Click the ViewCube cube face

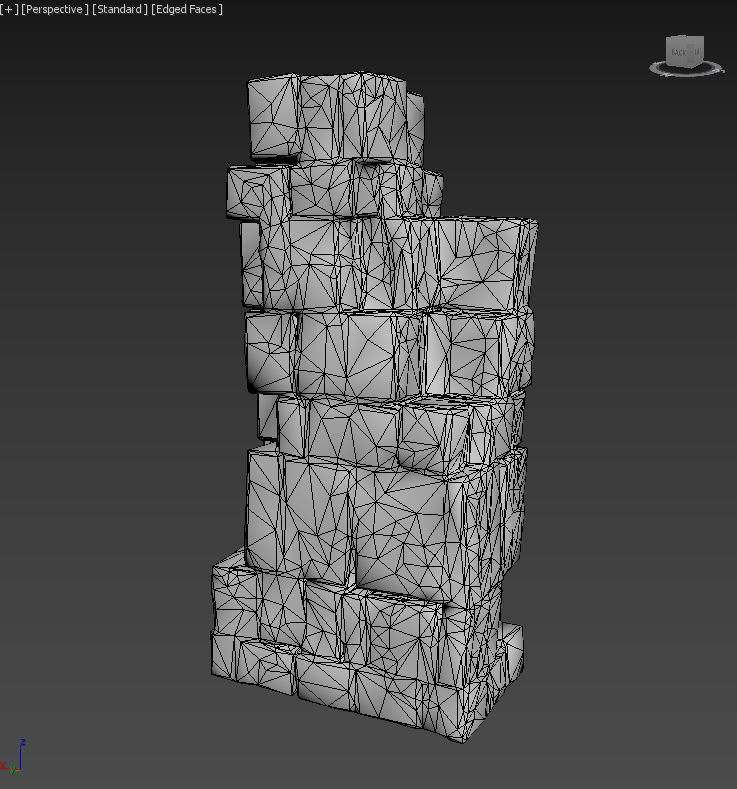pyautogui.click(x=685, y=50)
